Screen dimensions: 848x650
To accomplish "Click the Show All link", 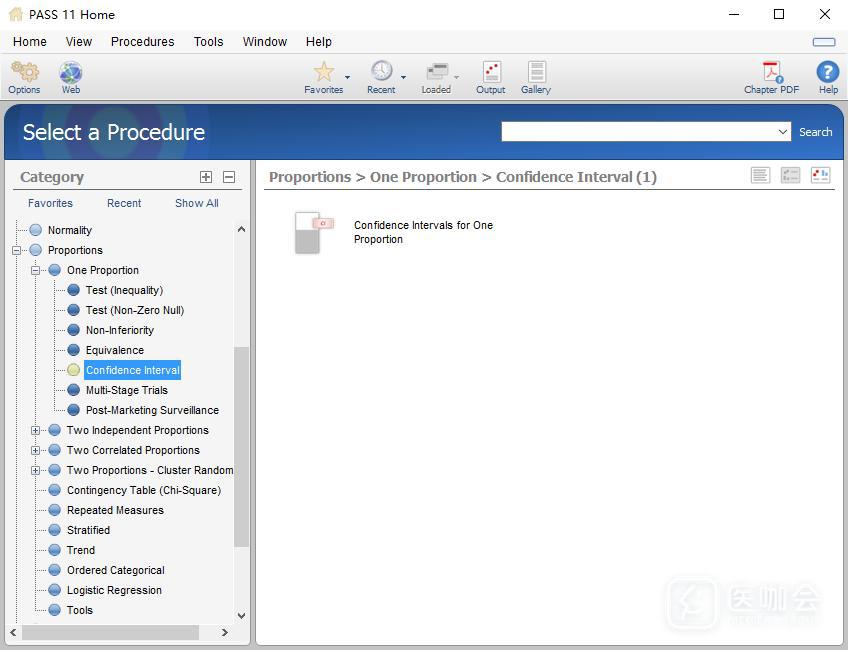I will (196, 203).
